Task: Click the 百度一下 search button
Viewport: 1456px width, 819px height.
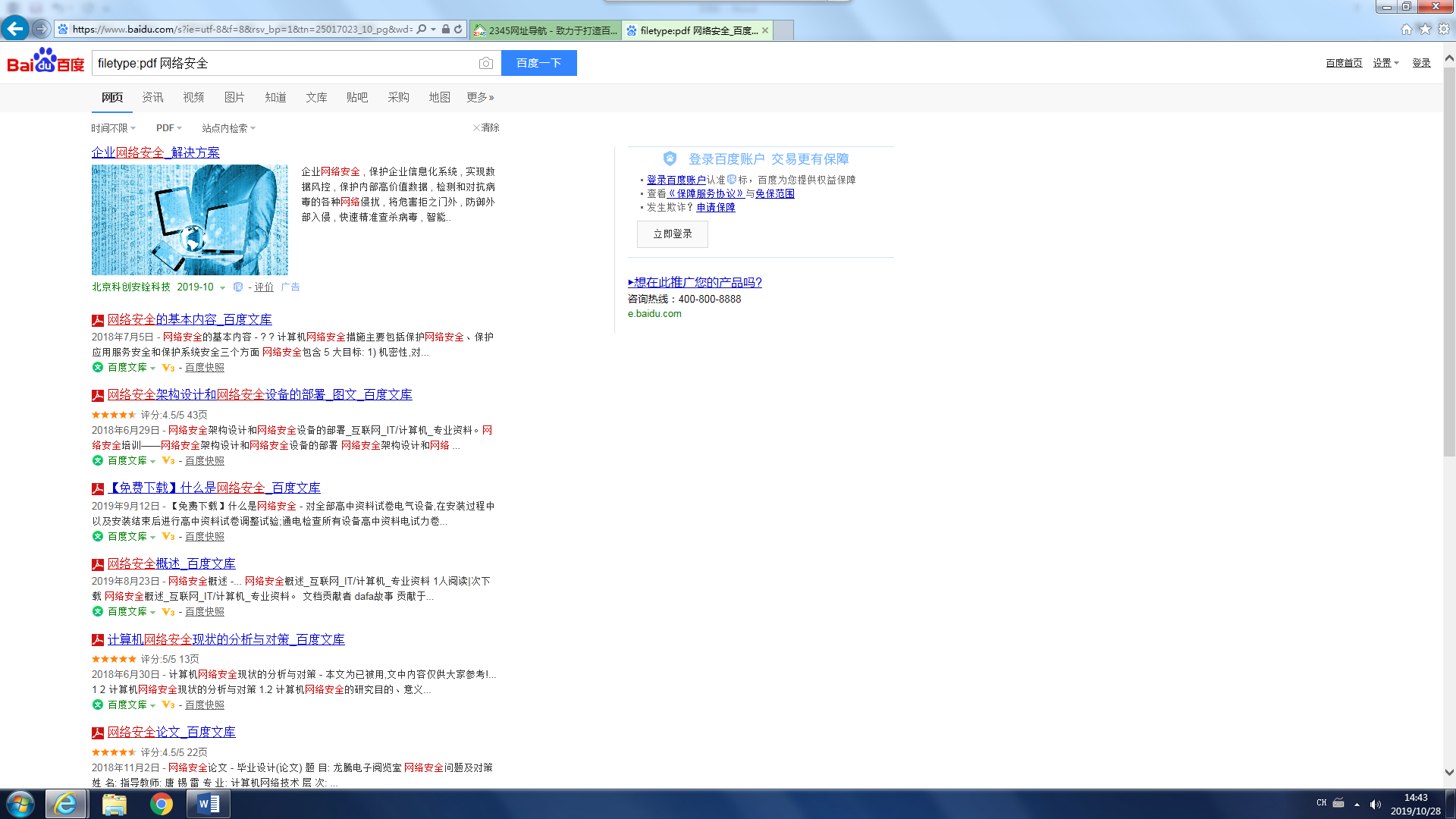Action: 538,63
